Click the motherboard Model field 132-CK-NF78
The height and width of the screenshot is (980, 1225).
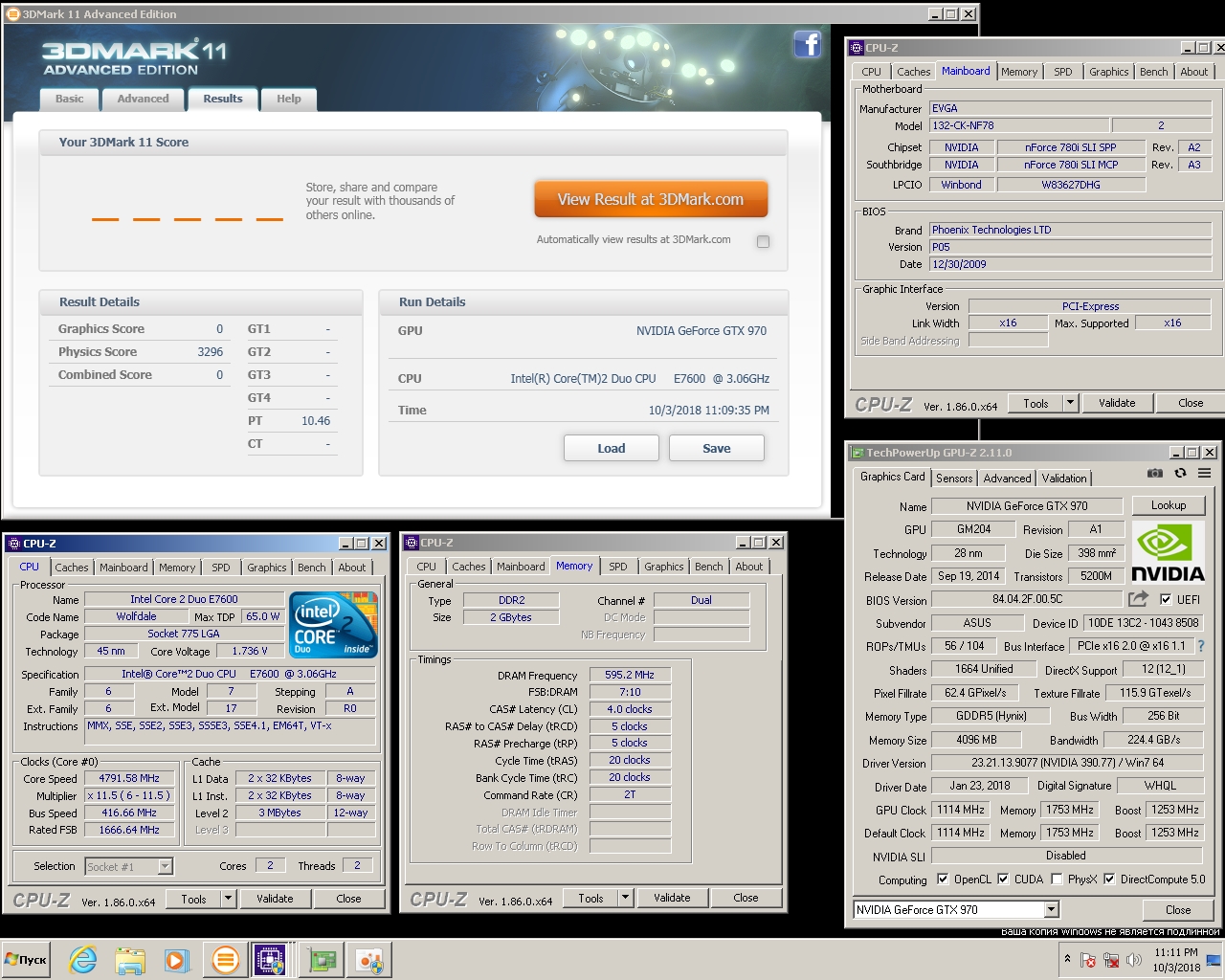click(1020, 125)
